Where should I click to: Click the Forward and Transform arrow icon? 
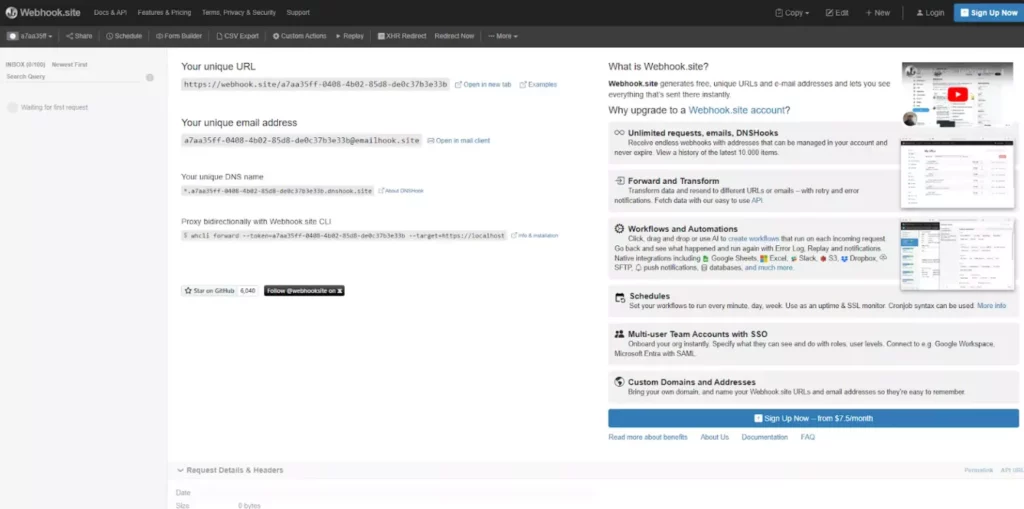tap(619, 180)
